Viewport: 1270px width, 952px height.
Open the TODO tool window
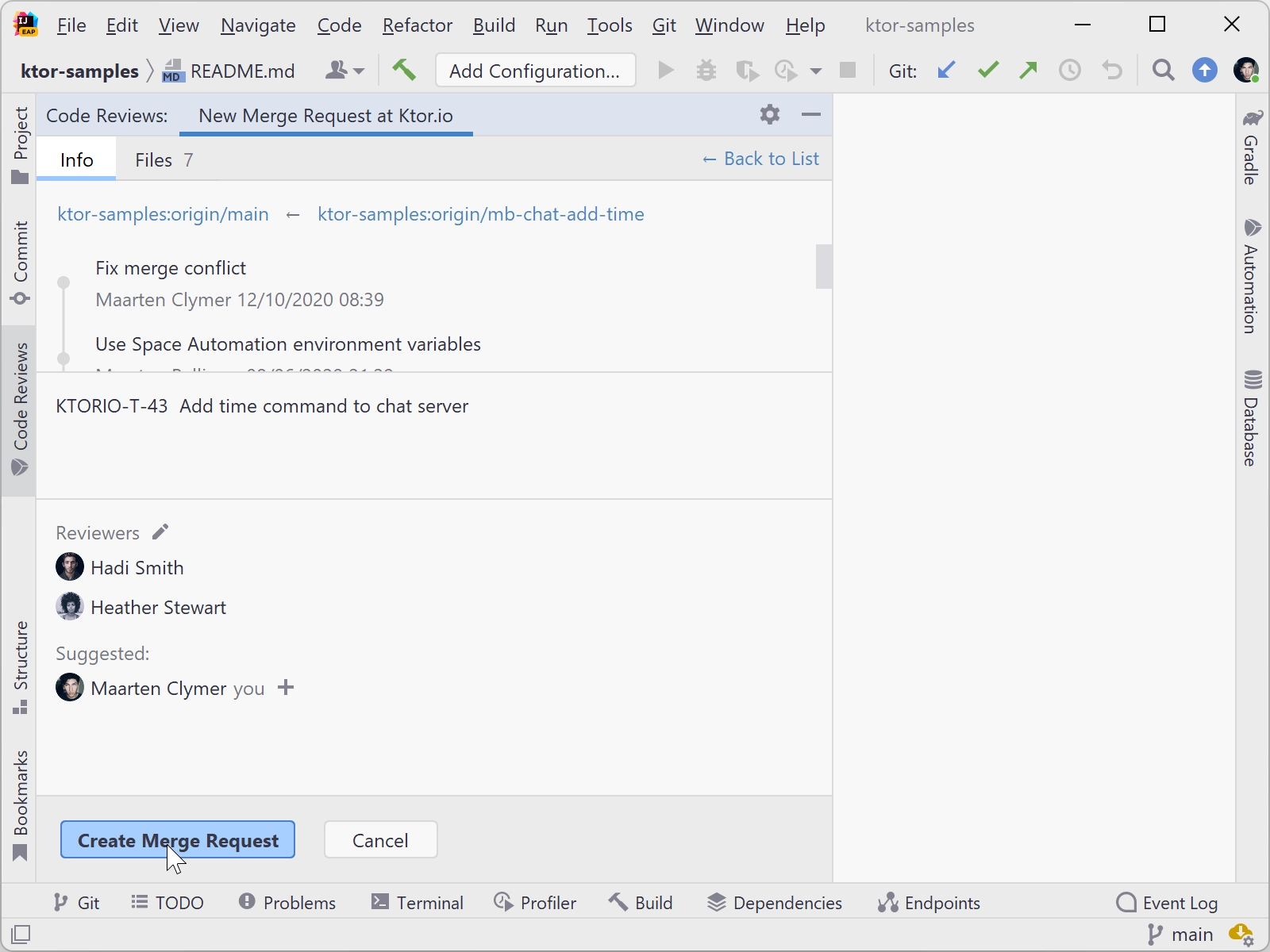[167, 903]
